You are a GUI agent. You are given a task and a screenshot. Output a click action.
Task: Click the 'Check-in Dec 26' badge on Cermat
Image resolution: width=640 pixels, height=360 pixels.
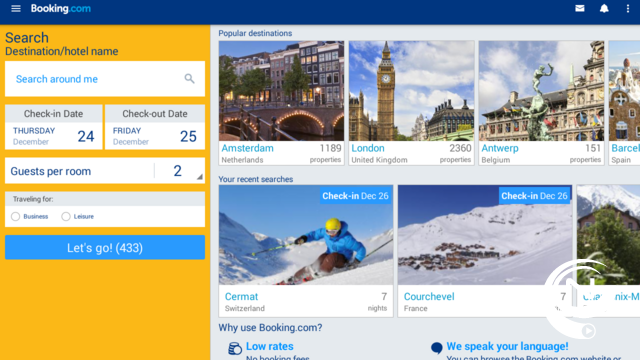pyautogui.click(x=355, y=196)
